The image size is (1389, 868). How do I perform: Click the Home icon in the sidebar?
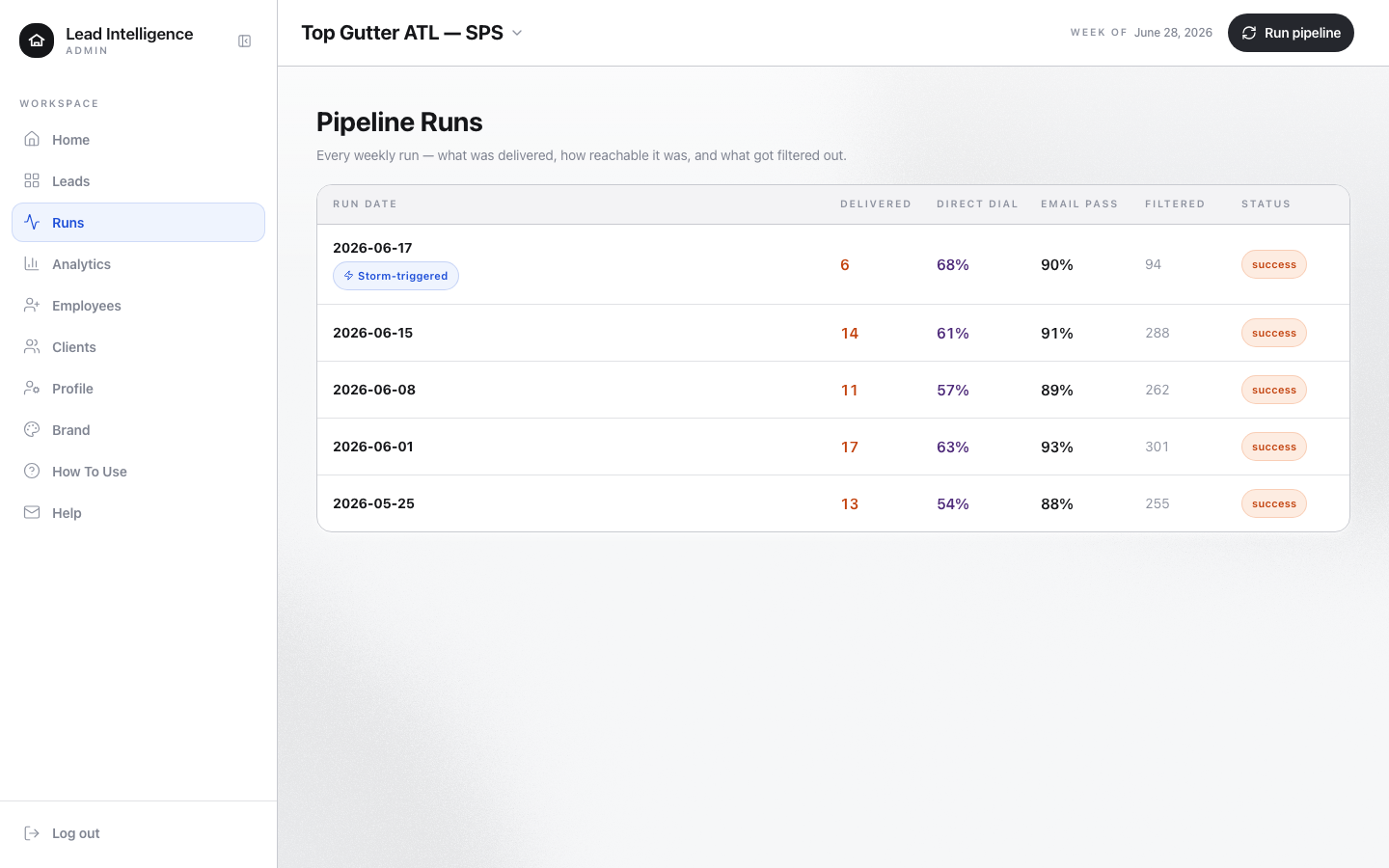click(32, 139)
